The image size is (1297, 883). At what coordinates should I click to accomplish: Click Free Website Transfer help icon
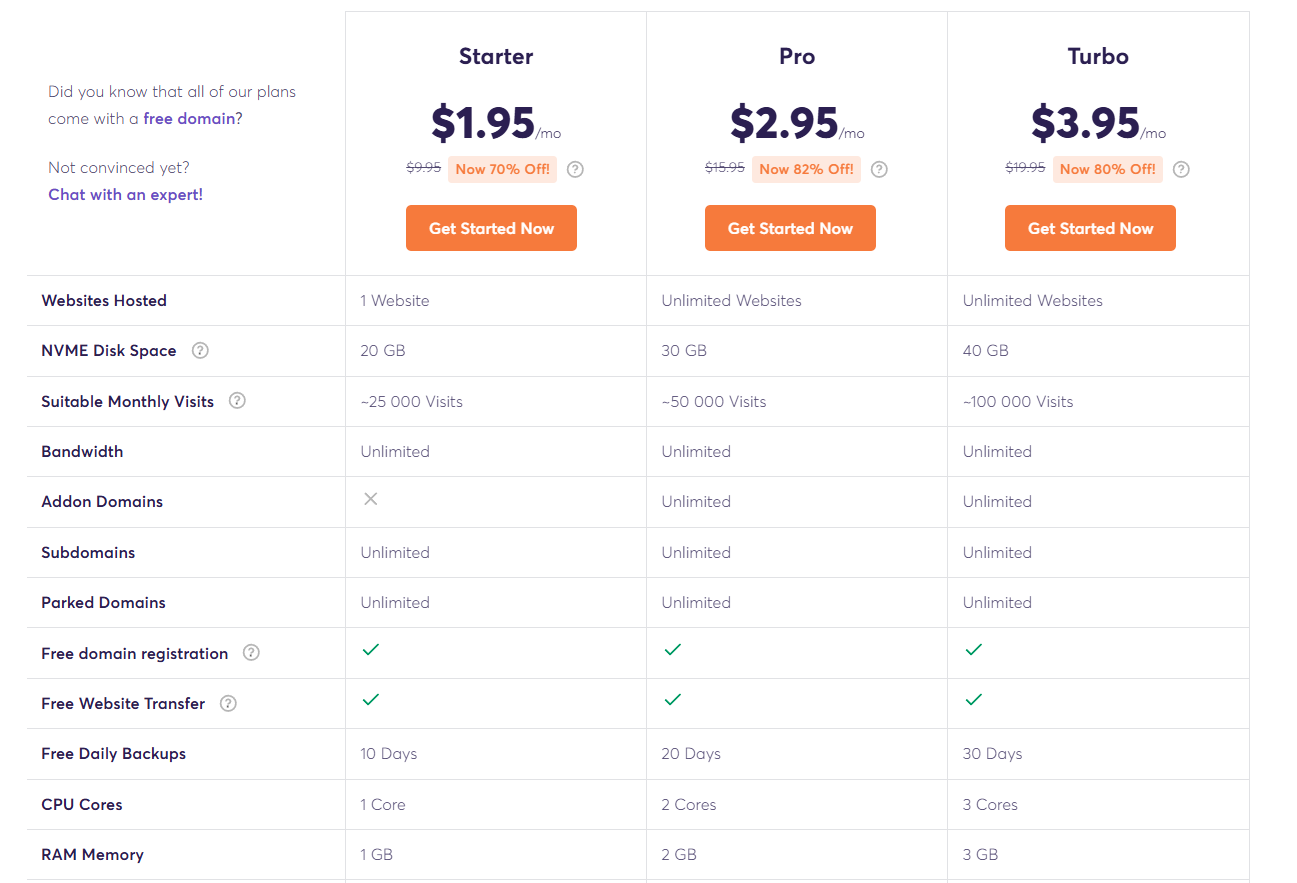tap(228, 703)
